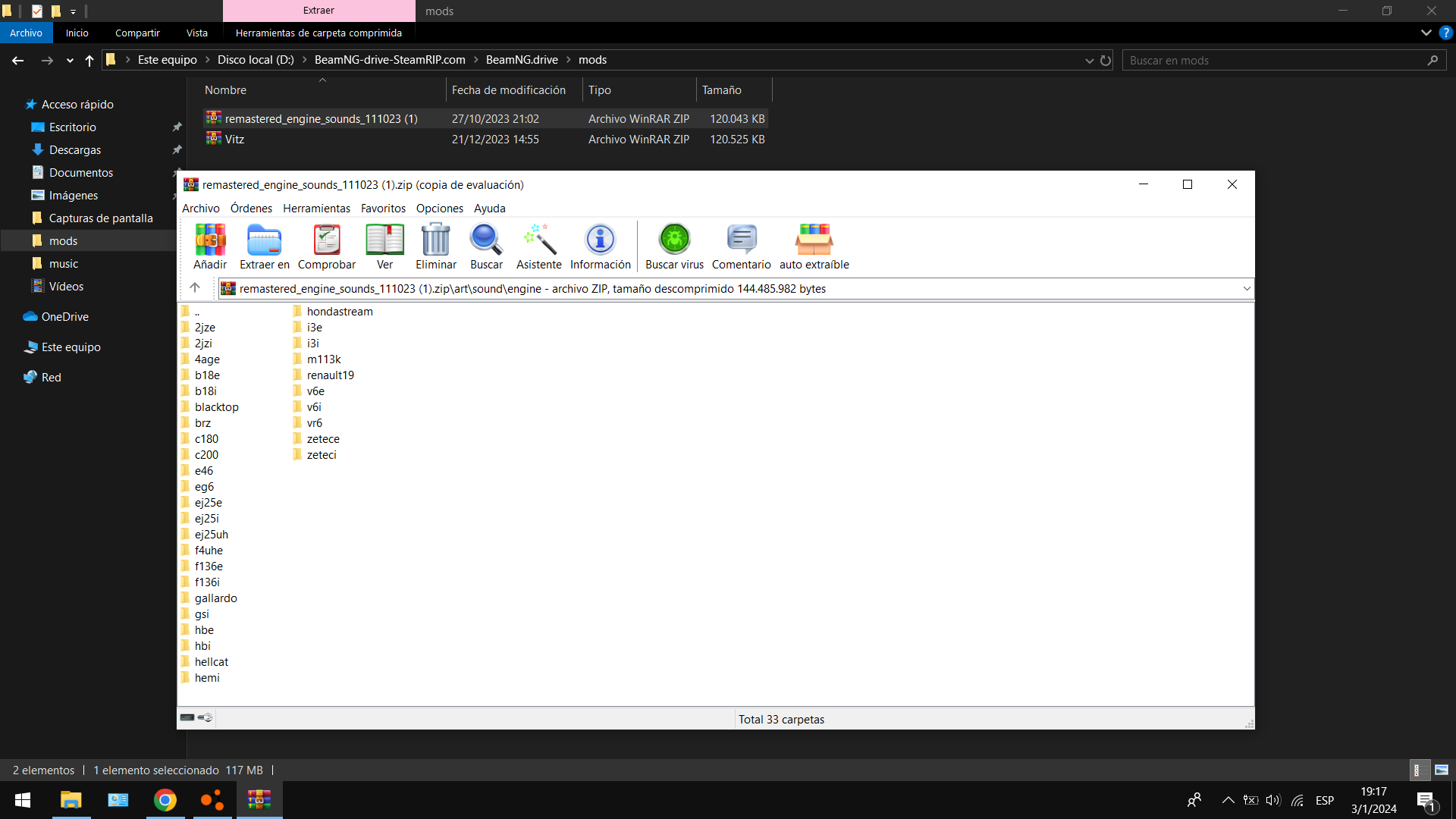The width and height of the screenshot is (1456, 819).
Task: Click the Buscar en mods search field
Action: pyautogui.click(x=1274, y=61)
